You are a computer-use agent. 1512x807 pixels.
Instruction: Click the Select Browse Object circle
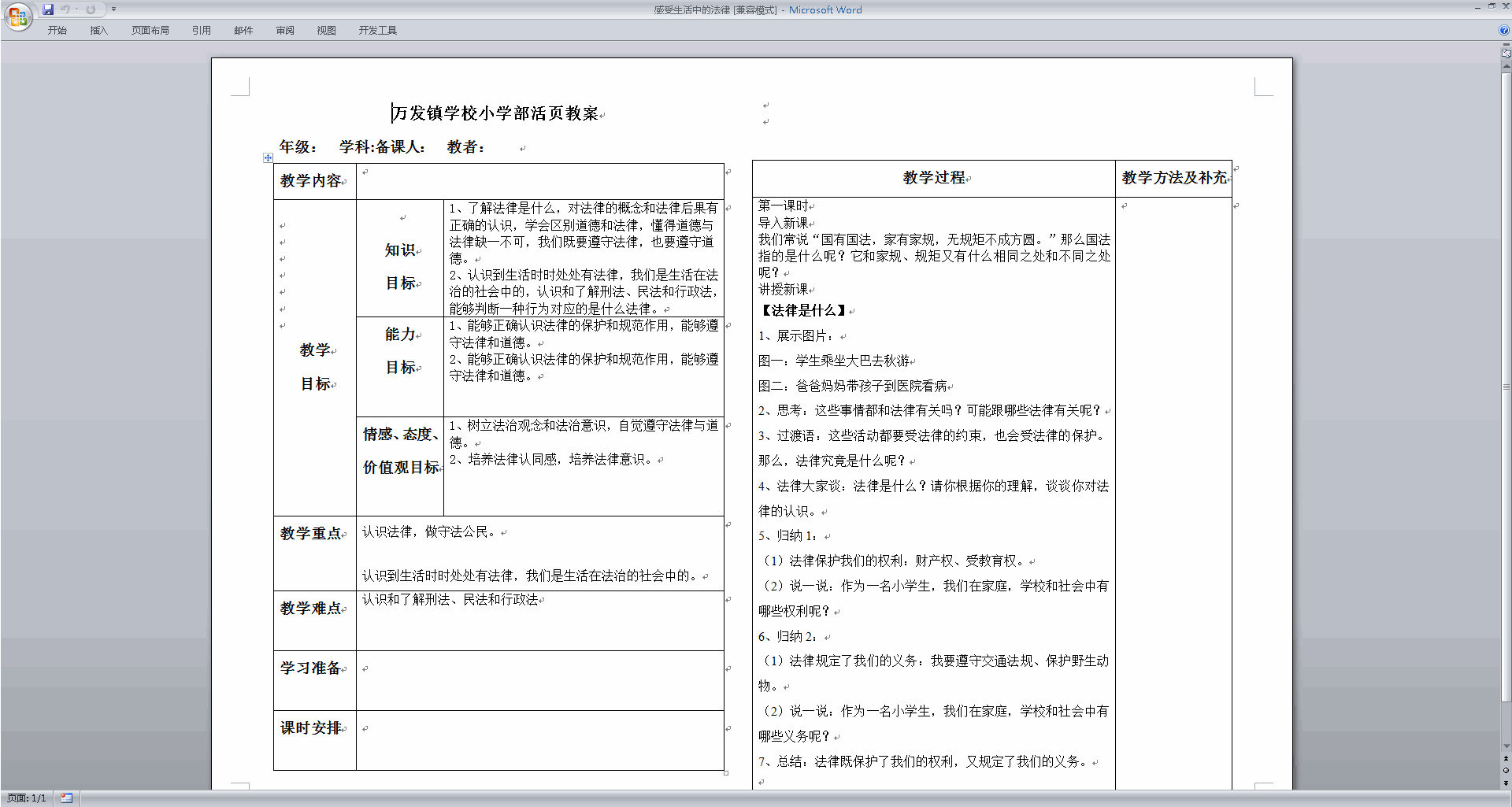point(1506,771)
